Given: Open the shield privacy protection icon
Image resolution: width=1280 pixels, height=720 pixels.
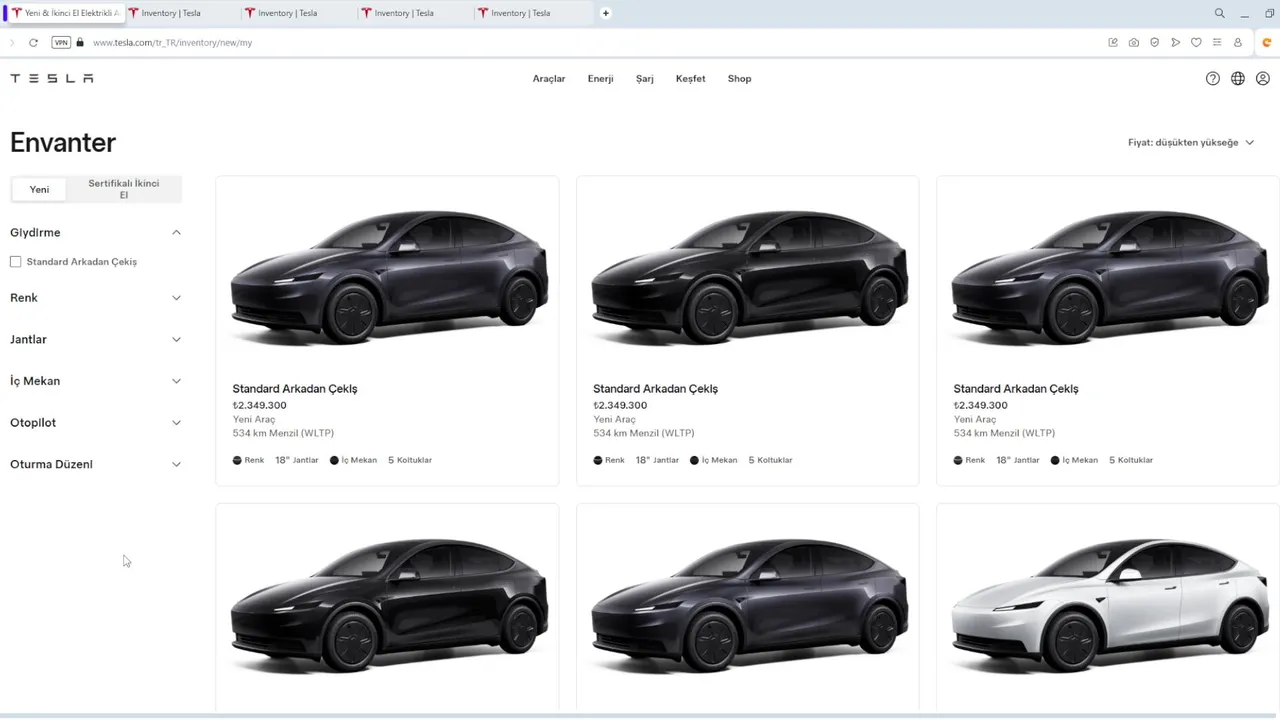Looking at the screenshot, I should click(x=1155, y=42).
